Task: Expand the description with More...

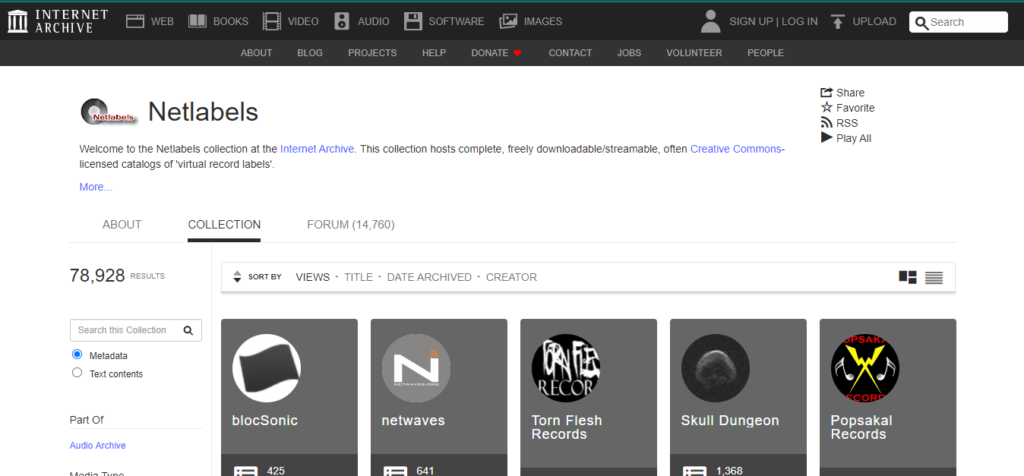Action: tap(96, 187)
